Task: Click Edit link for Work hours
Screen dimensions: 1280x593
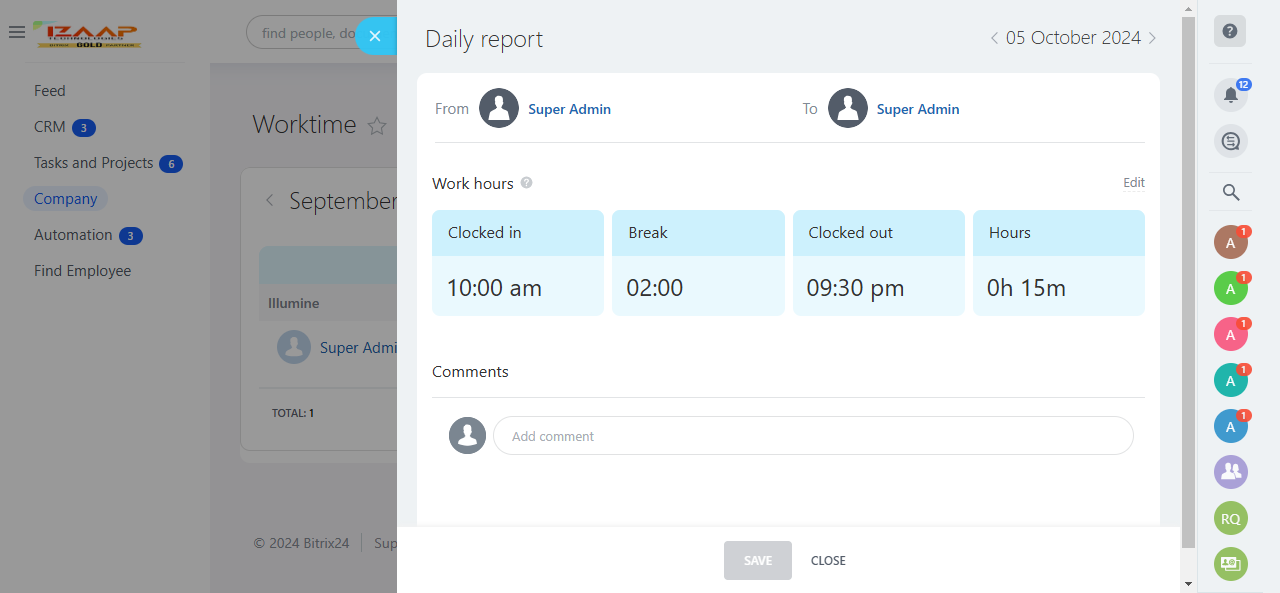Action: [x=1133, y=183]
